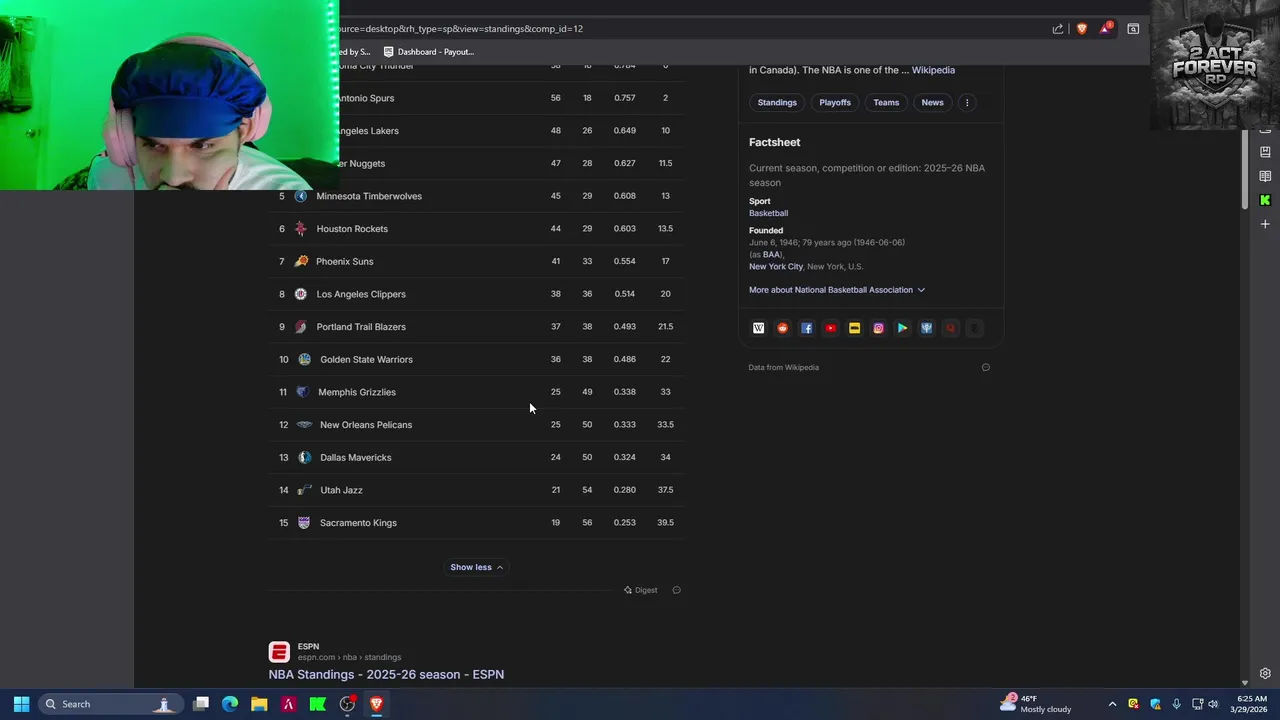Click the Brave browser taskbar icon
Viewport: 1280px width, 720px height.
pos(376,704)
